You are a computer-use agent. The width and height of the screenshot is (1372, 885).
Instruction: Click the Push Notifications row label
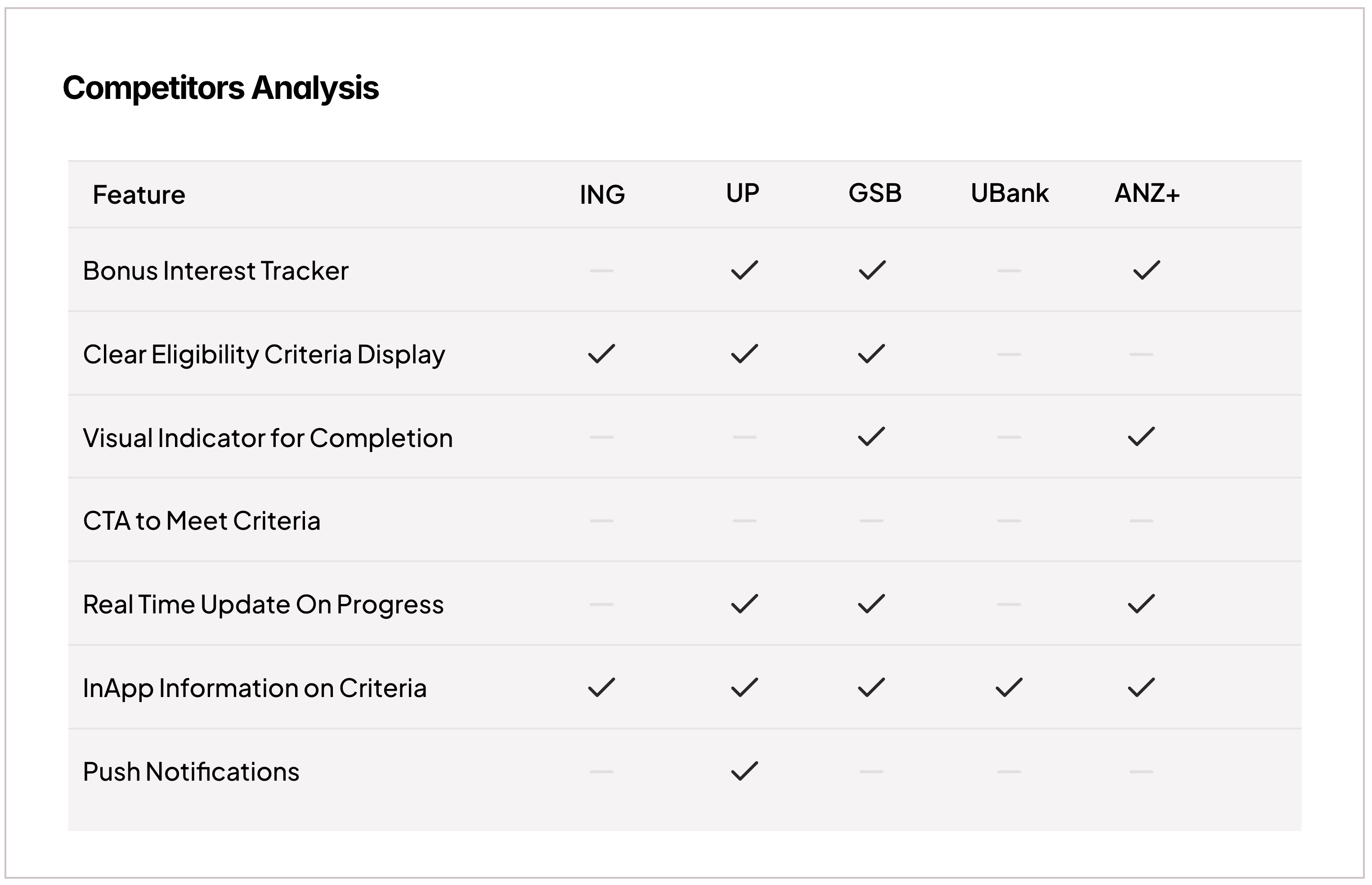point(191,771)
